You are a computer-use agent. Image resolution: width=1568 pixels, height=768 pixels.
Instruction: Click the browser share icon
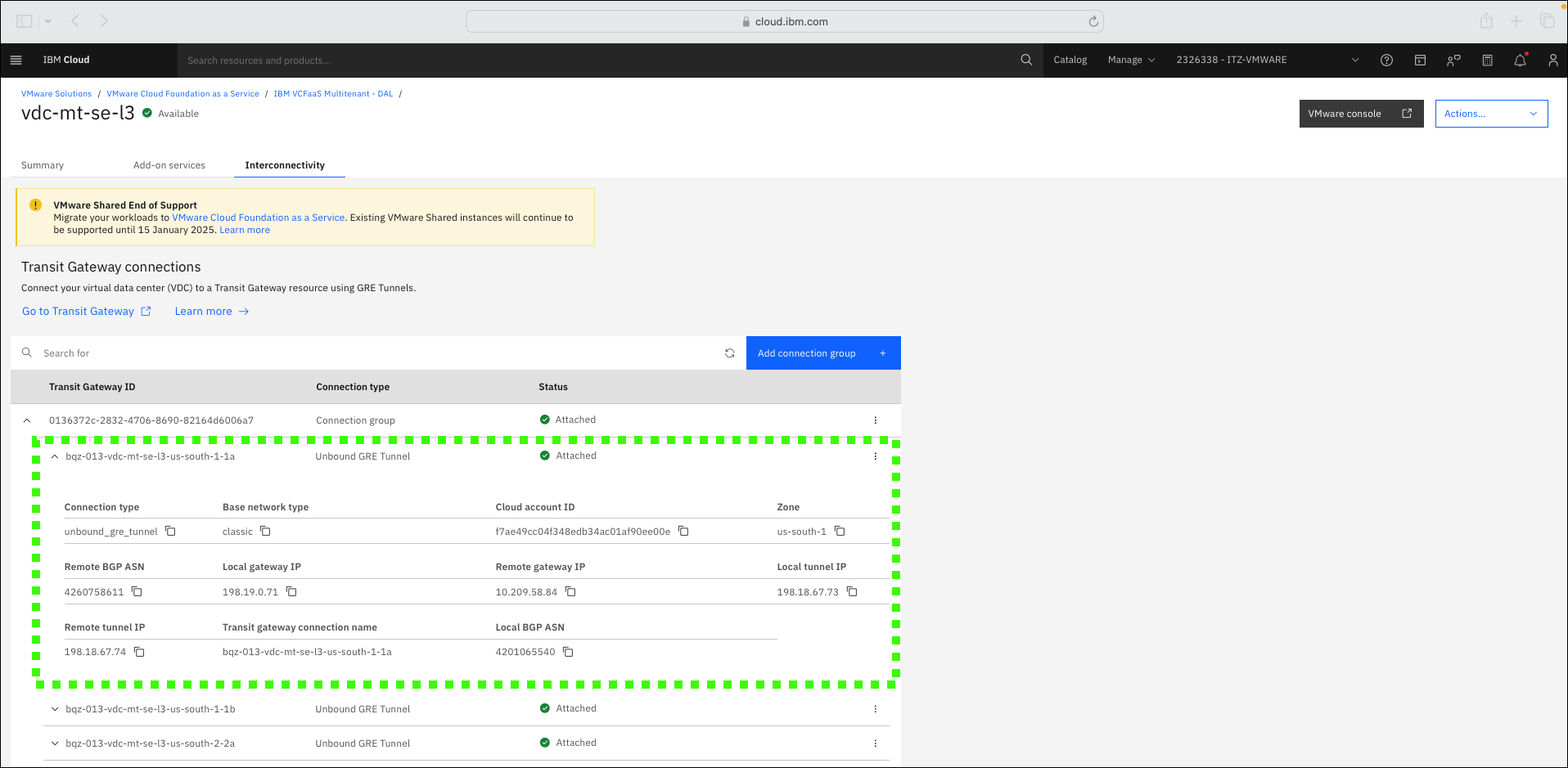click(1486, 21)
